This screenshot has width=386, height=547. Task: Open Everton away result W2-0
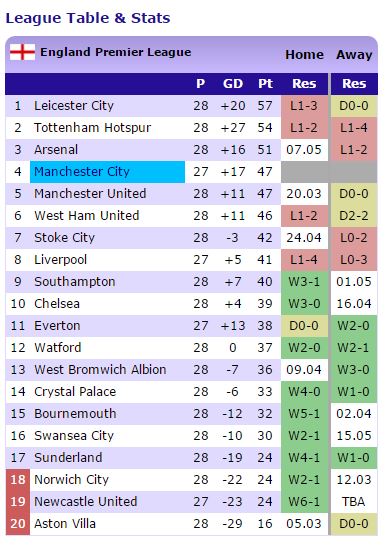[354, 326]
